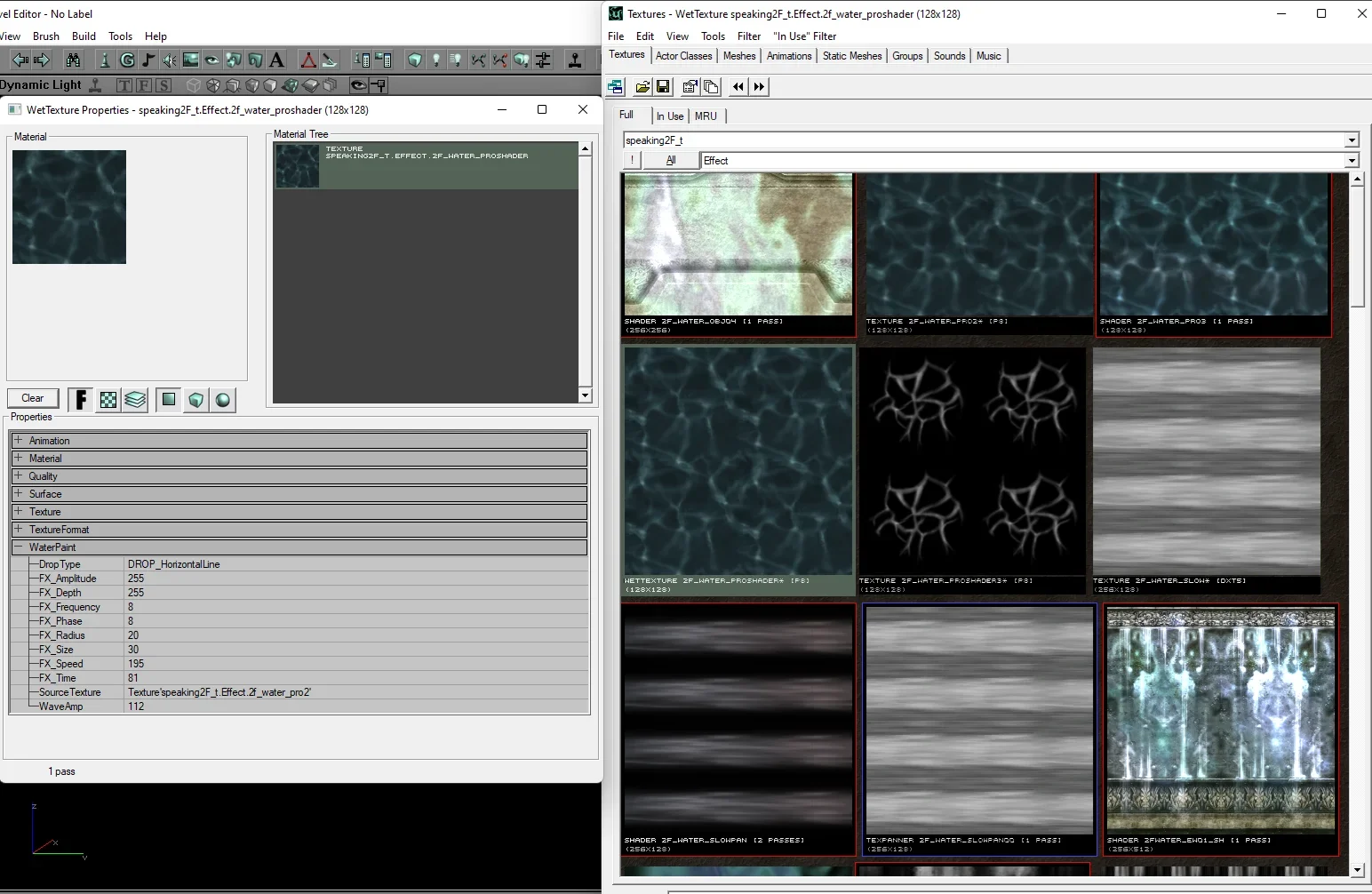Save package with the floppy disk icon
The height and width of the screenshot is (894, 1372).
coord(663,86)
